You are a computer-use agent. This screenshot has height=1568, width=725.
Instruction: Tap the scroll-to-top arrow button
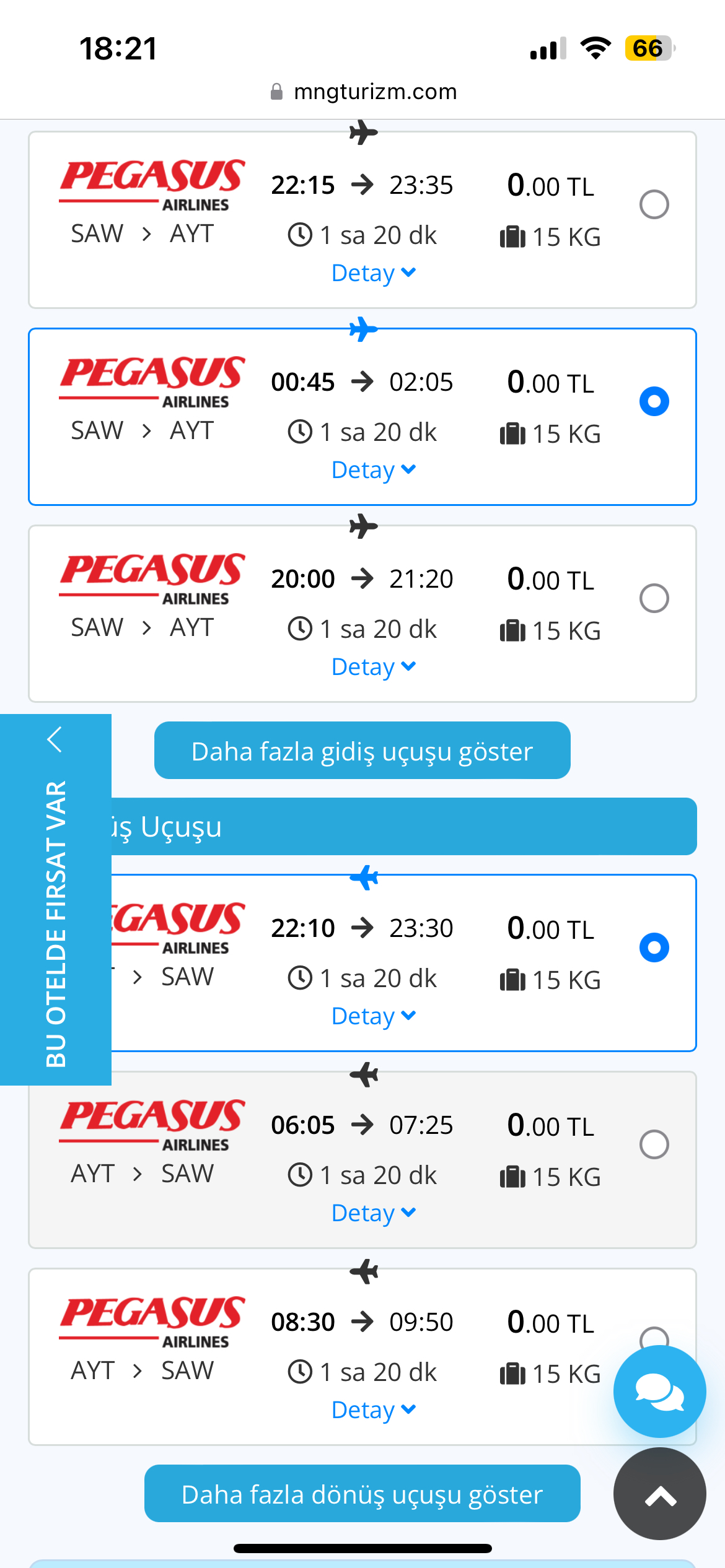659,1494
